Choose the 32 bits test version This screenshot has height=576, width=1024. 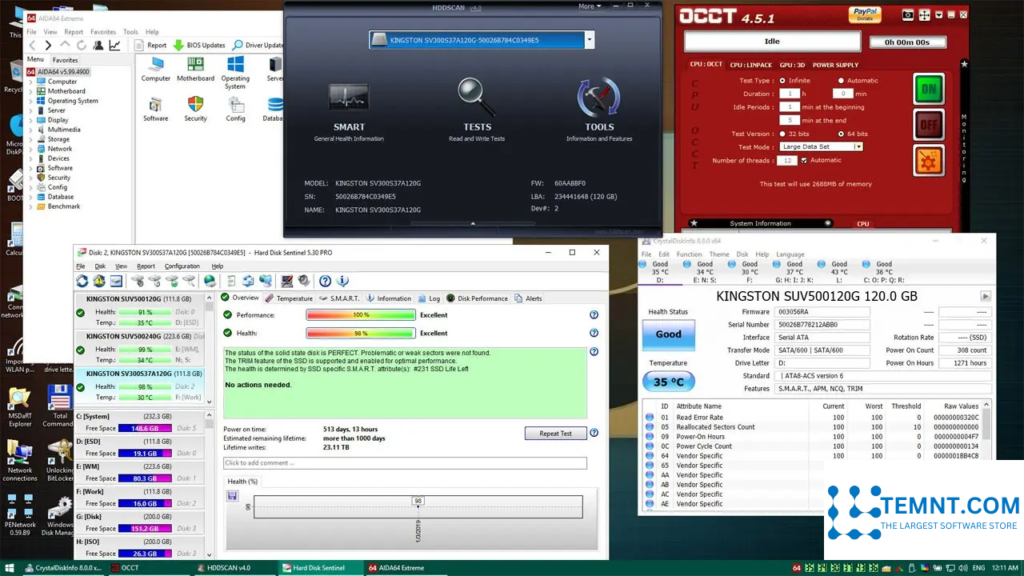tap(782, 133)
